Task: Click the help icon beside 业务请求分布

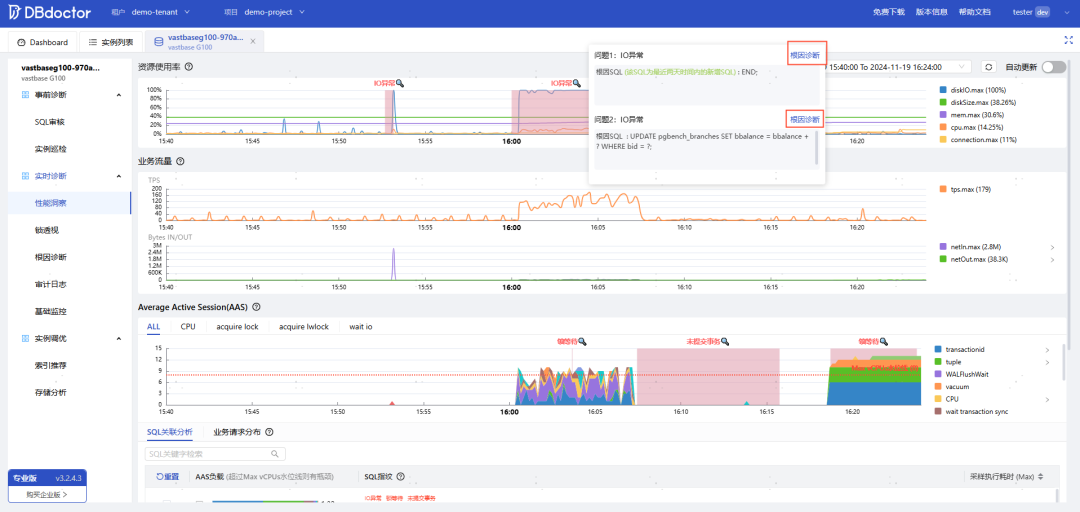Action: (x=269, y=432)
